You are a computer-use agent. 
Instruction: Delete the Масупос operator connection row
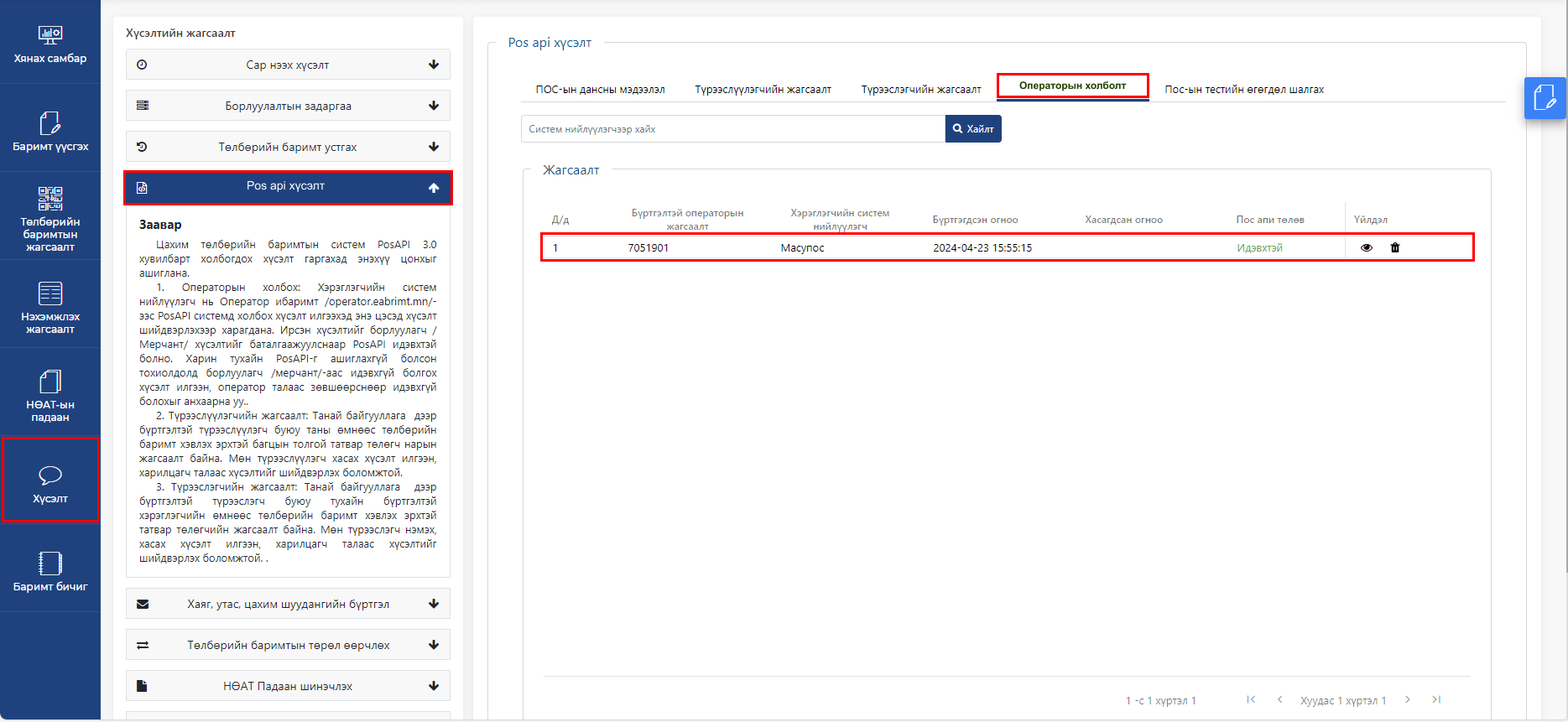1395,247
